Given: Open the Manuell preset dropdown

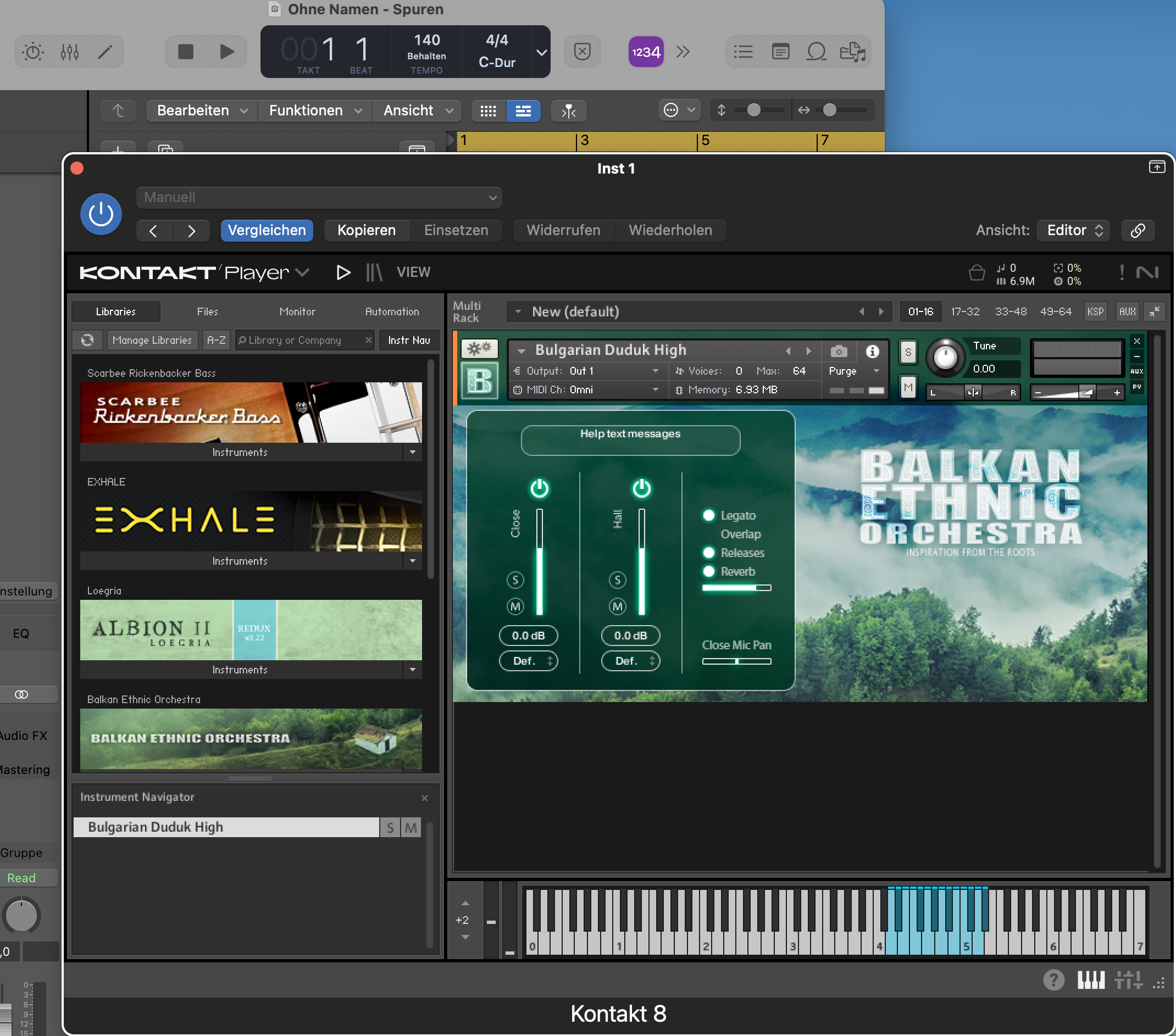Looking at the screenshot, I should coord(319,197).
